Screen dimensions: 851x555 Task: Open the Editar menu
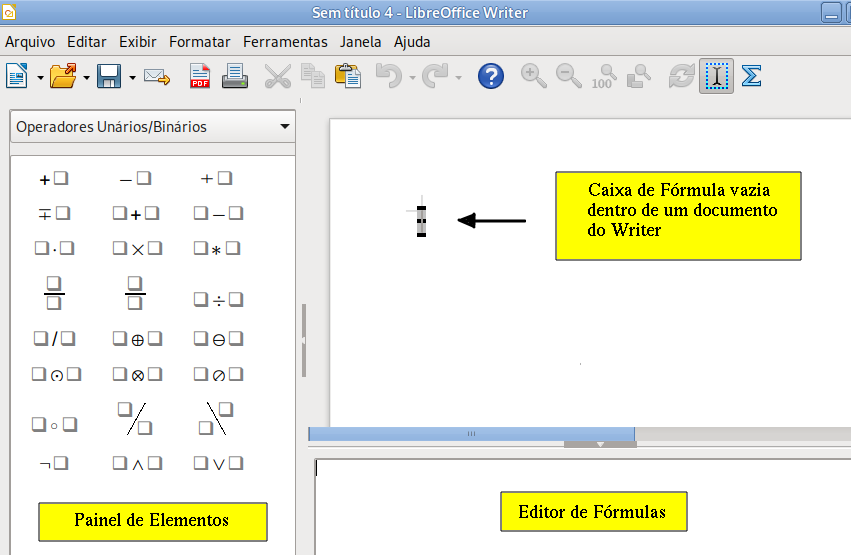point(87,42)
